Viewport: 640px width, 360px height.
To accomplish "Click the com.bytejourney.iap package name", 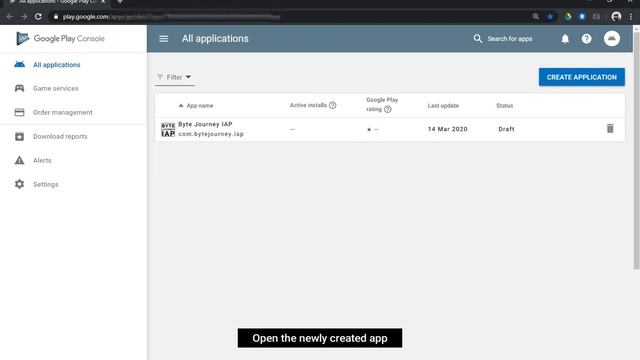I will pos(211,134).
